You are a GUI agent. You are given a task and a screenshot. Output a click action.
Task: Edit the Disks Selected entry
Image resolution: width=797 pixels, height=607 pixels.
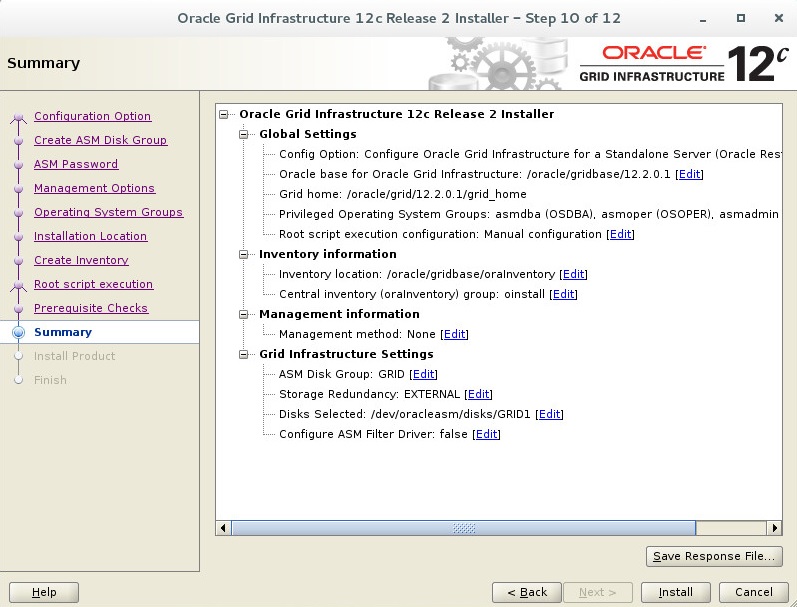(549, 414)
